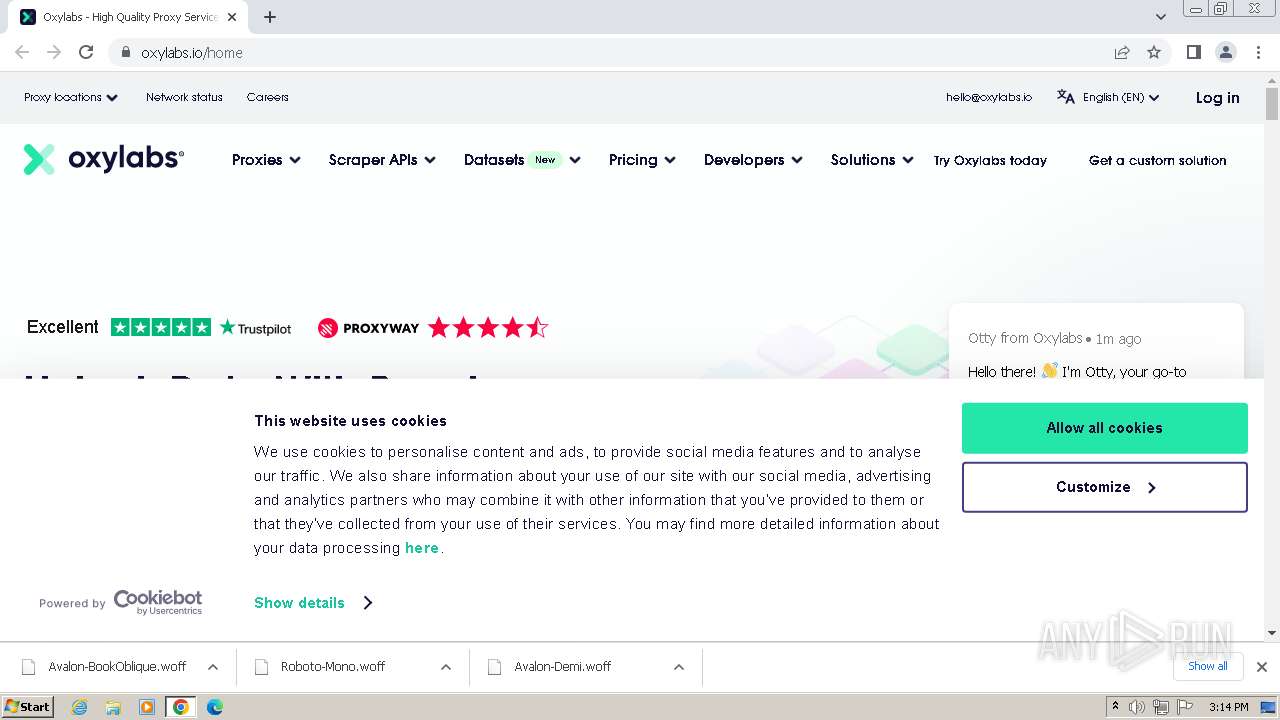The image size is (1280, 720).
Task: Open the English (EN) language dropdown
Action: (1120, 97)
